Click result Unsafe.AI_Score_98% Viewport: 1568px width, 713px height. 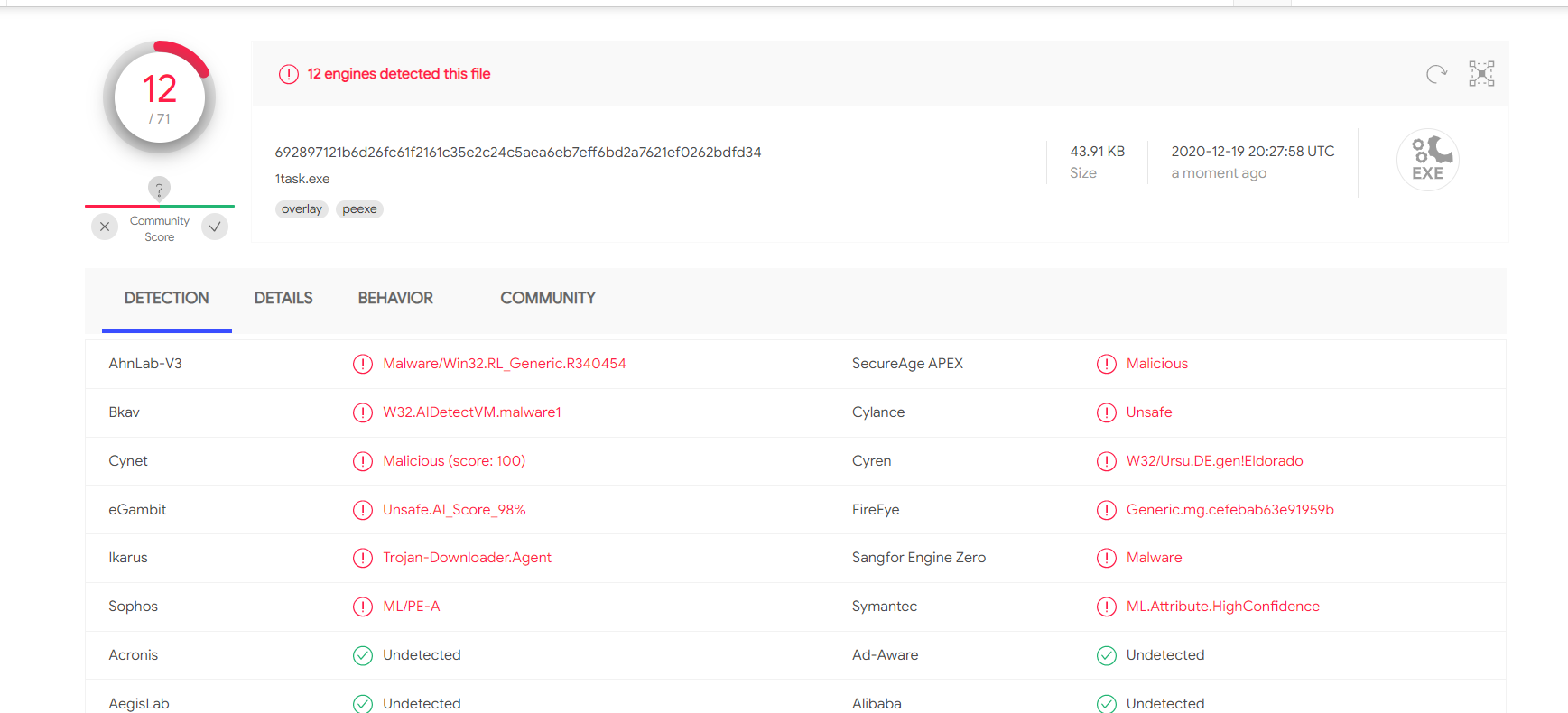coord(454,510)
